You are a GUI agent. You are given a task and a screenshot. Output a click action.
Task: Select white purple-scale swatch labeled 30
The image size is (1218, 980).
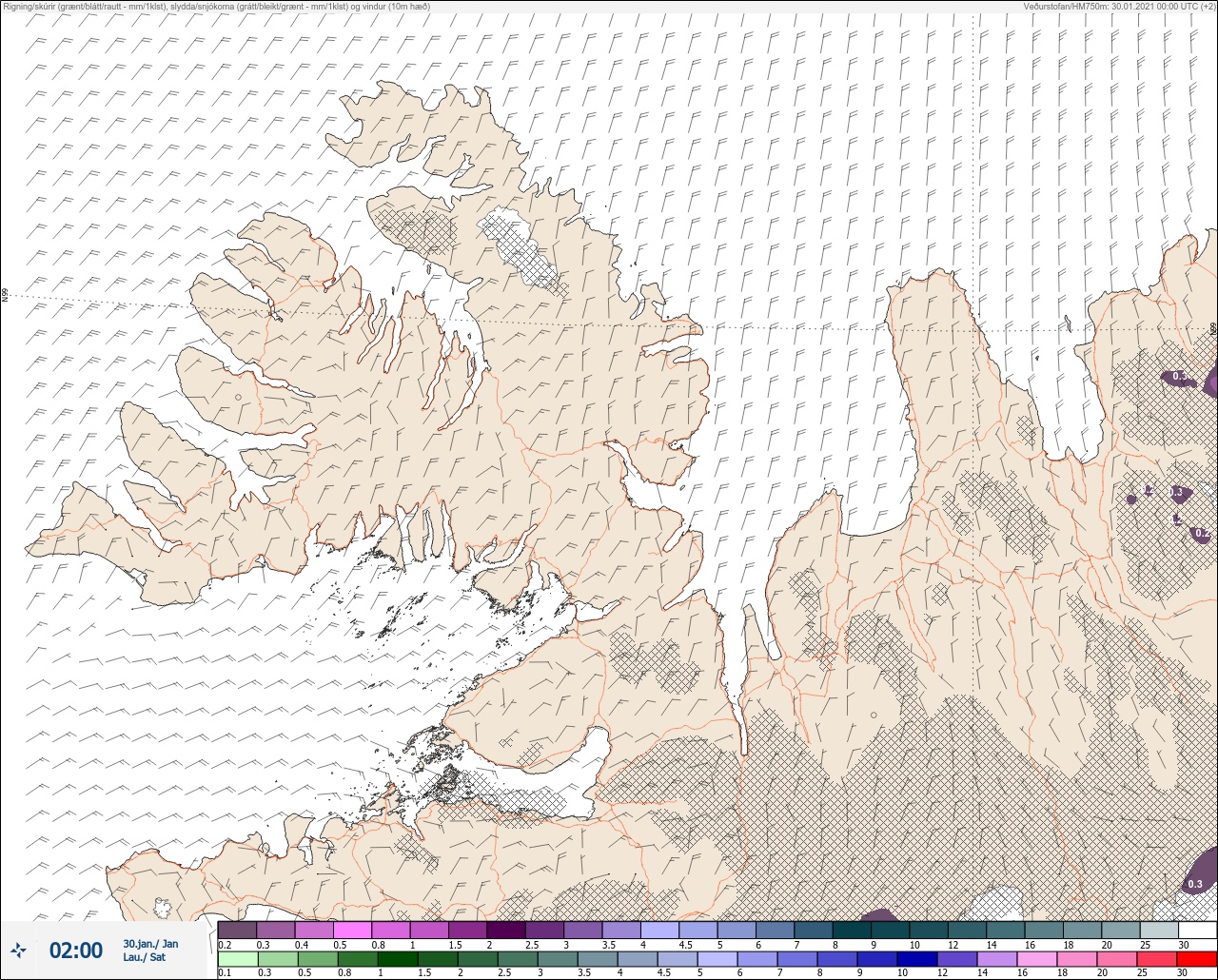pyautogui.click(x=1197, y=930)
